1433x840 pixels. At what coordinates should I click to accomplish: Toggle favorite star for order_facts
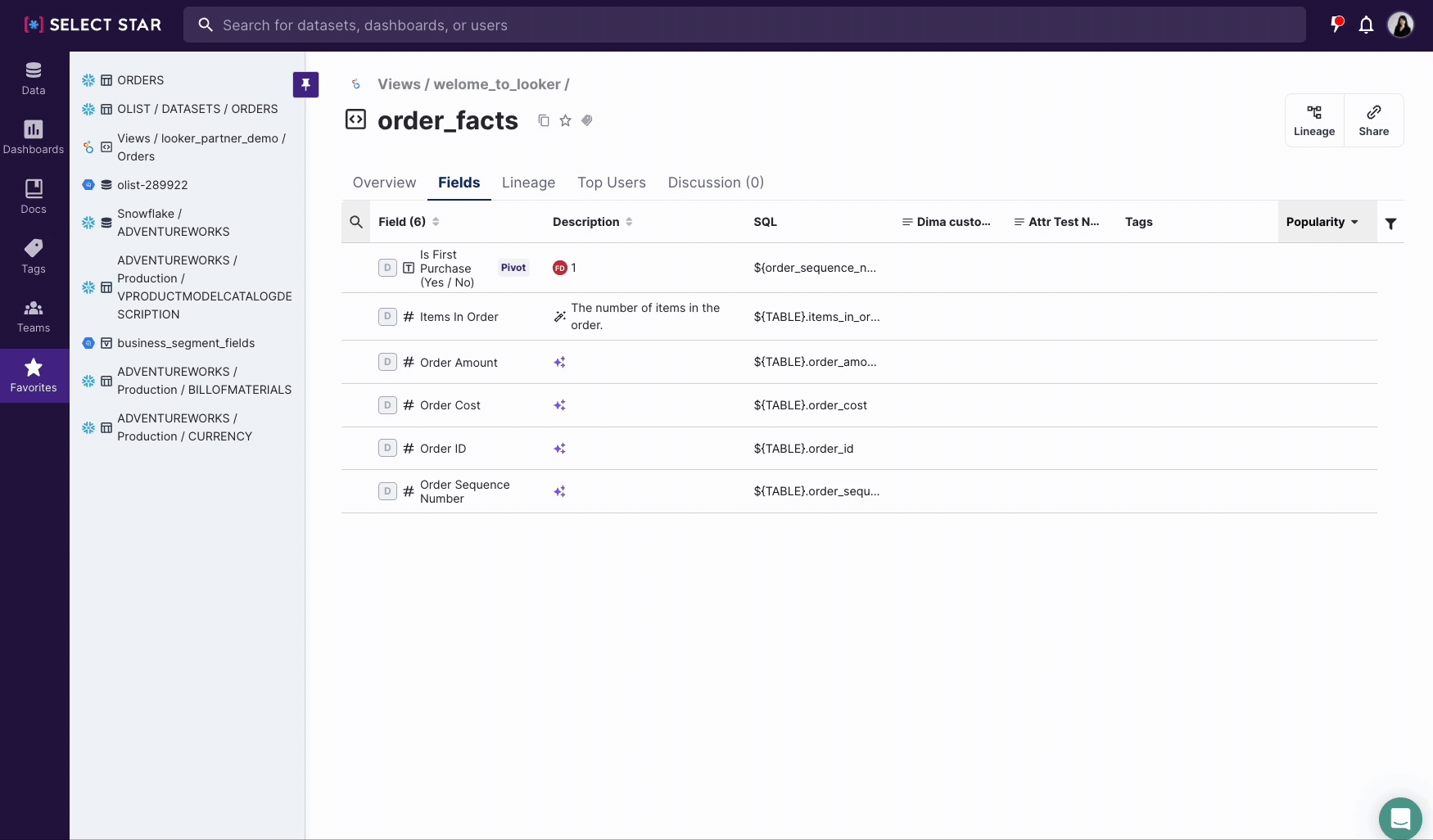[x=565, y=121]
